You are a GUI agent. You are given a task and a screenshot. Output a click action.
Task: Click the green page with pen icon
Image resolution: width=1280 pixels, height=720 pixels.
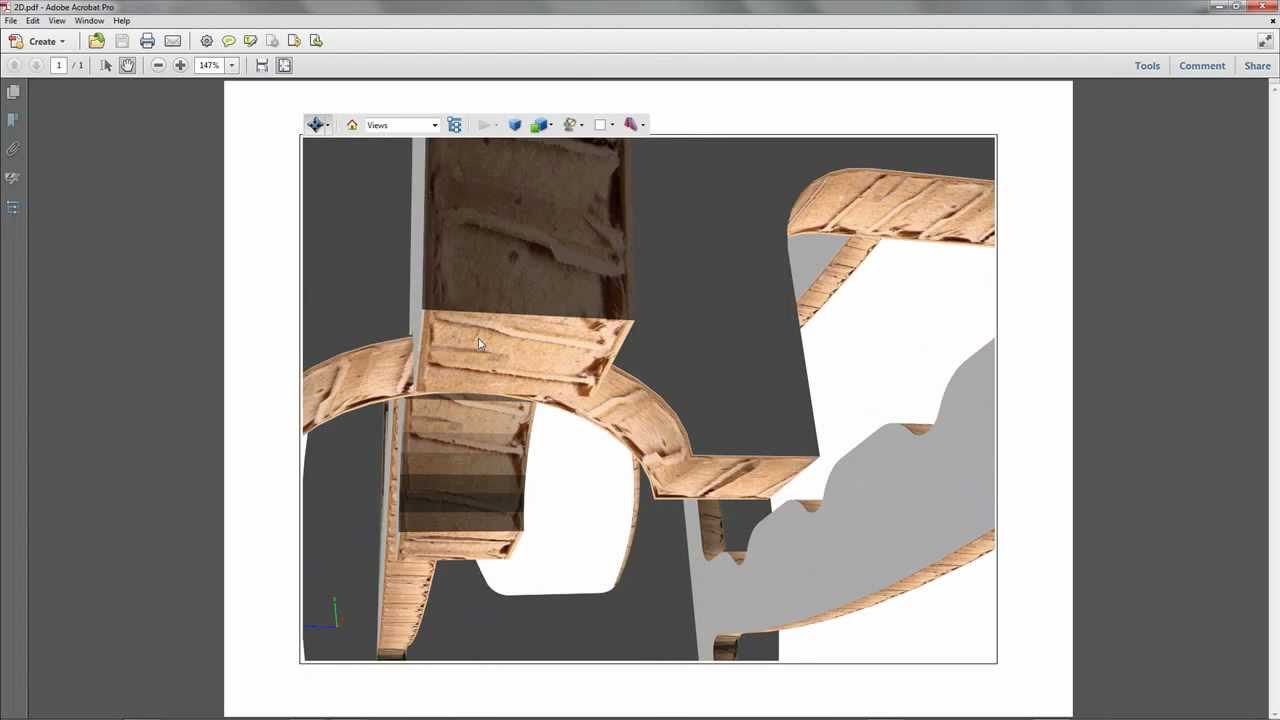pyautogui.click(x=316, y=41)
